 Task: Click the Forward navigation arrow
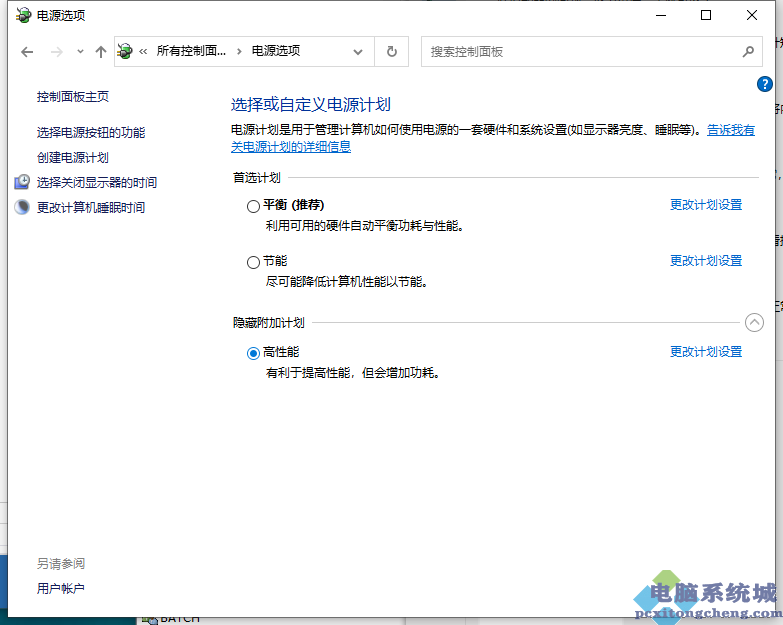pos(57,52)
